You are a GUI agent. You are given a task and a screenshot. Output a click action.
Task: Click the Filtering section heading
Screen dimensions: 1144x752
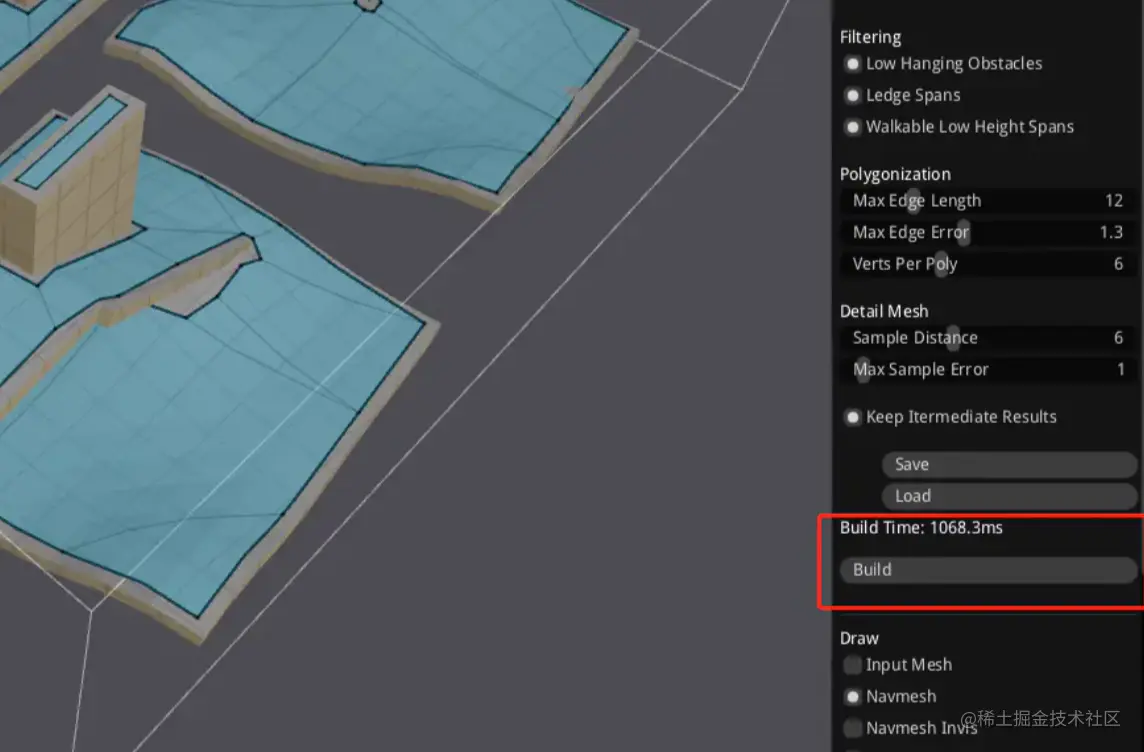click(870, 37)
